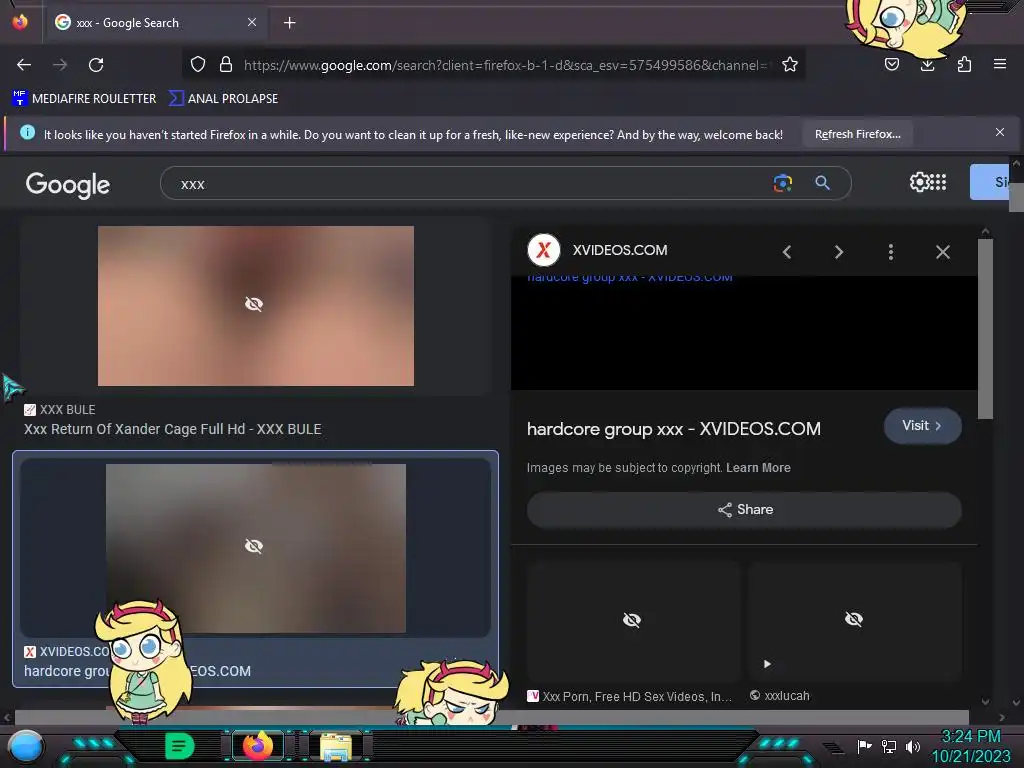The image size is (1024, 768).
Task: Reveal the blurred first result thumbnail
Action: (x=254, y=304)
